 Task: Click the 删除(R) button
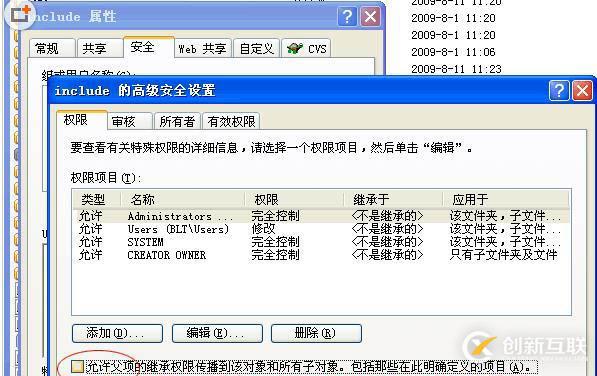click(316, 333)
